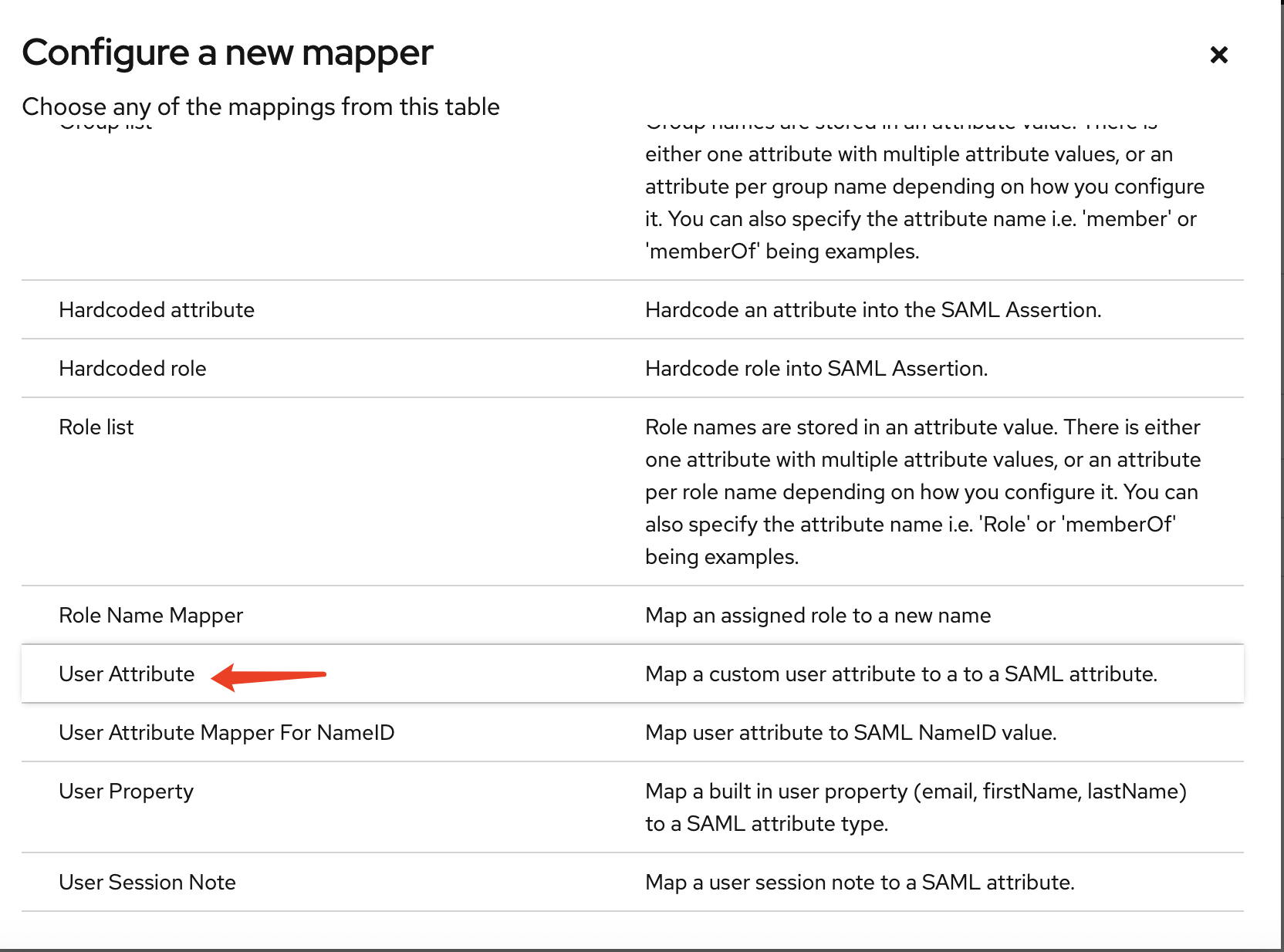Select the User Session Note mapper name

pyautogui.click(x=147, y=883)
